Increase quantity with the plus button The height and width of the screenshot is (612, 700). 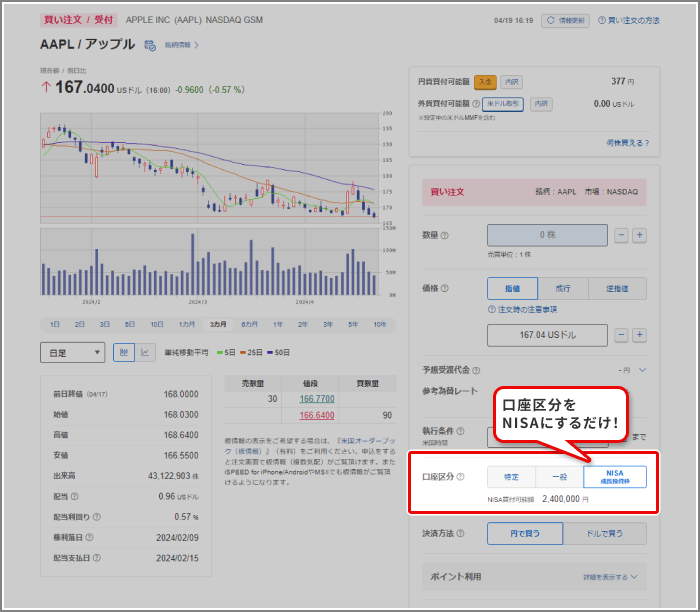pyautogui.click(x=639, y=235)
